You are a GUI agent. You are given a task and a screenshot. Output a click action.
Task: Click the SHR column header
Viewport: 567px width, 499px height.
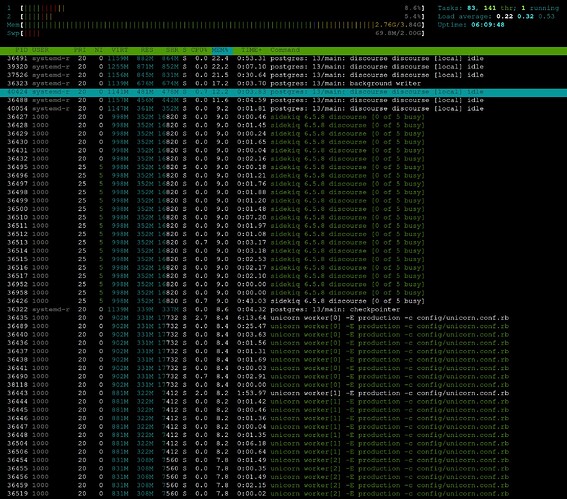pyautogui.click(x=172, y=50)
